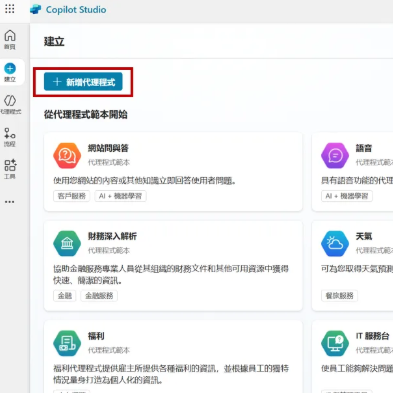
Task: Click the 網站問與答 template icon
Action: [67, 155]
